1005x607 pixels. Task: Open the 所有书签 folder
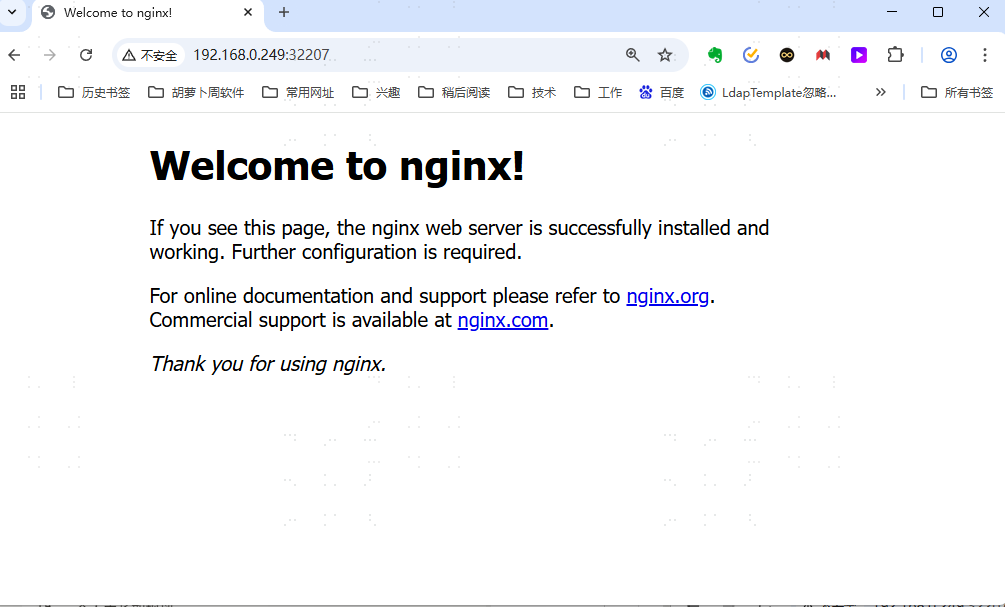point(956,92)
